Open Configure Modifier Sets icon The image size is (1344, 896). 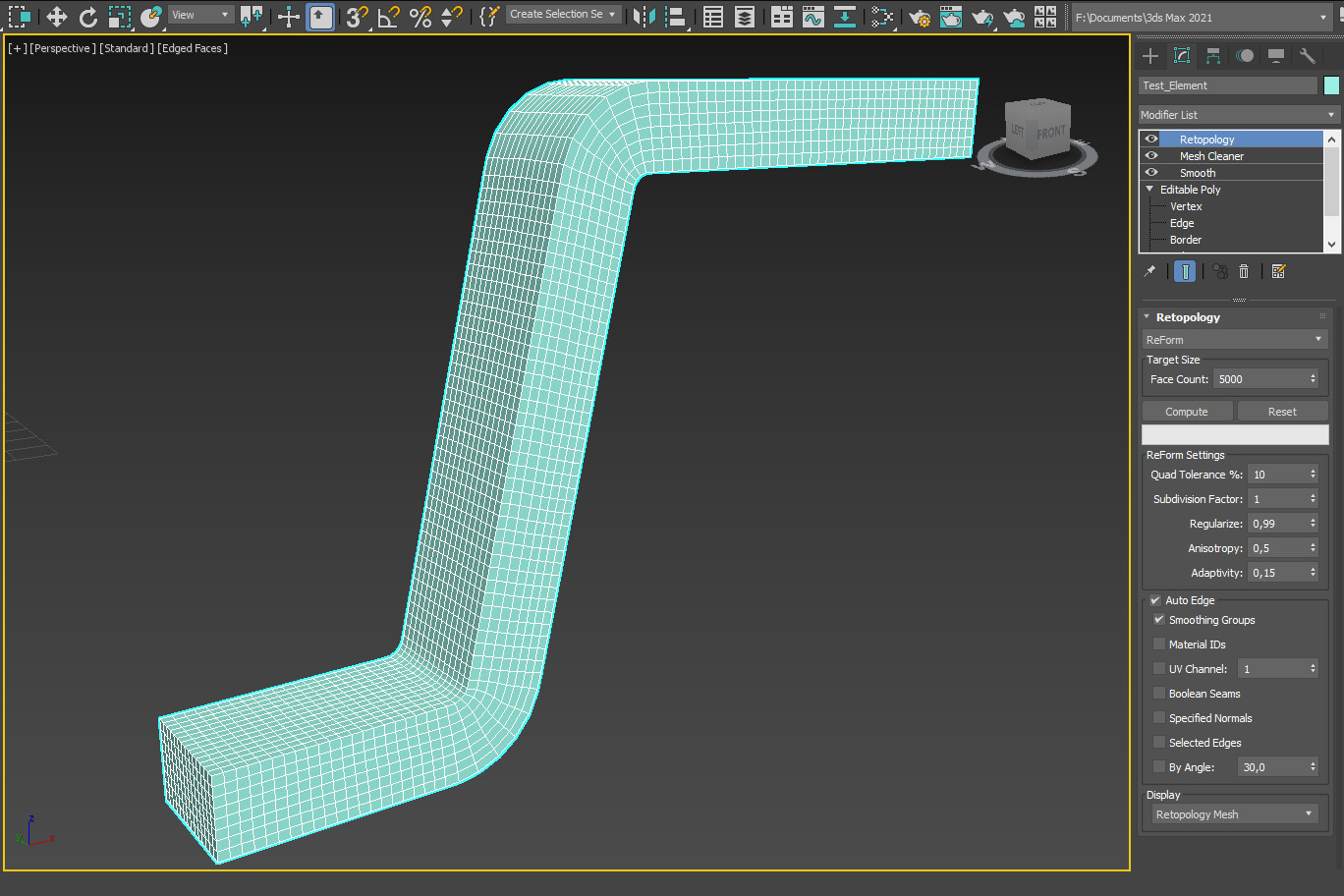(x=1278, y=272)
